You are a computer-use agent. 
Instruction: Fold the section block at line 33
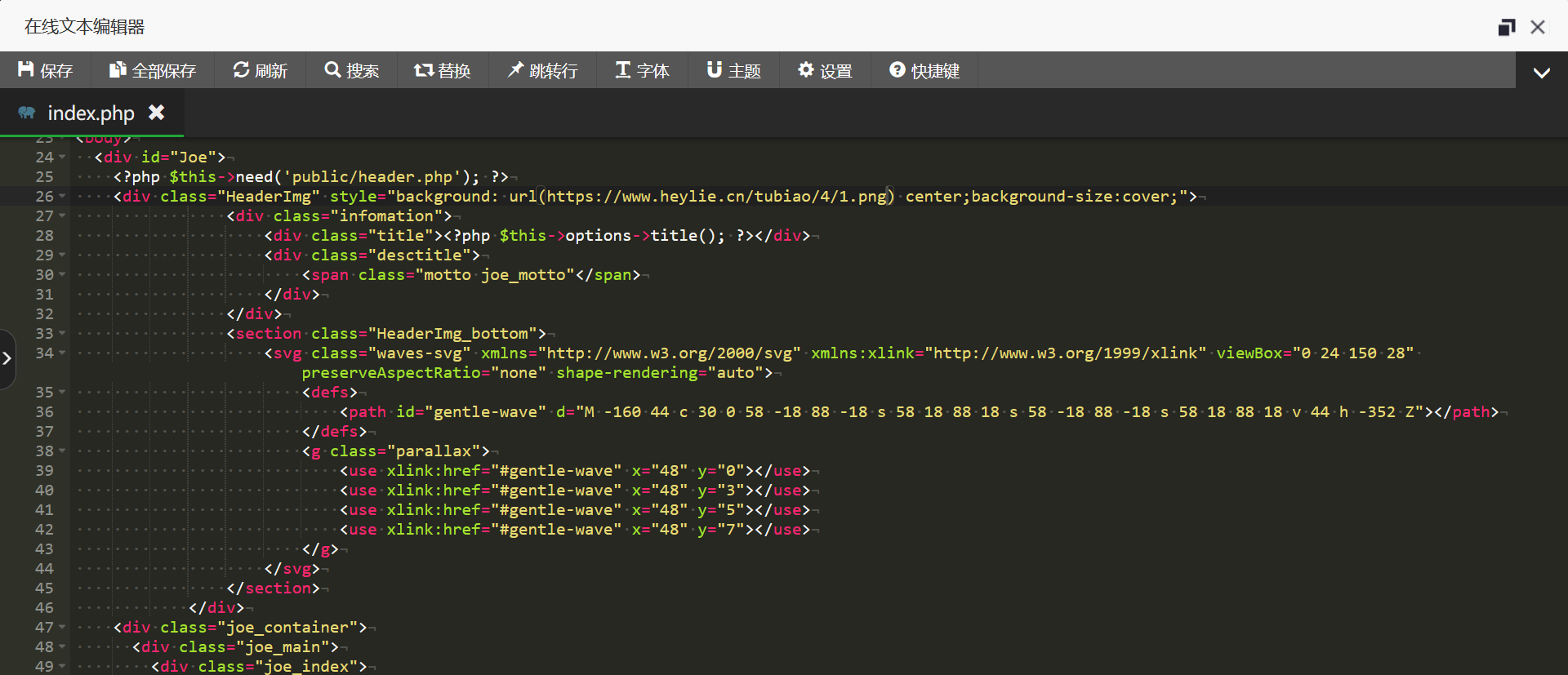62,334
